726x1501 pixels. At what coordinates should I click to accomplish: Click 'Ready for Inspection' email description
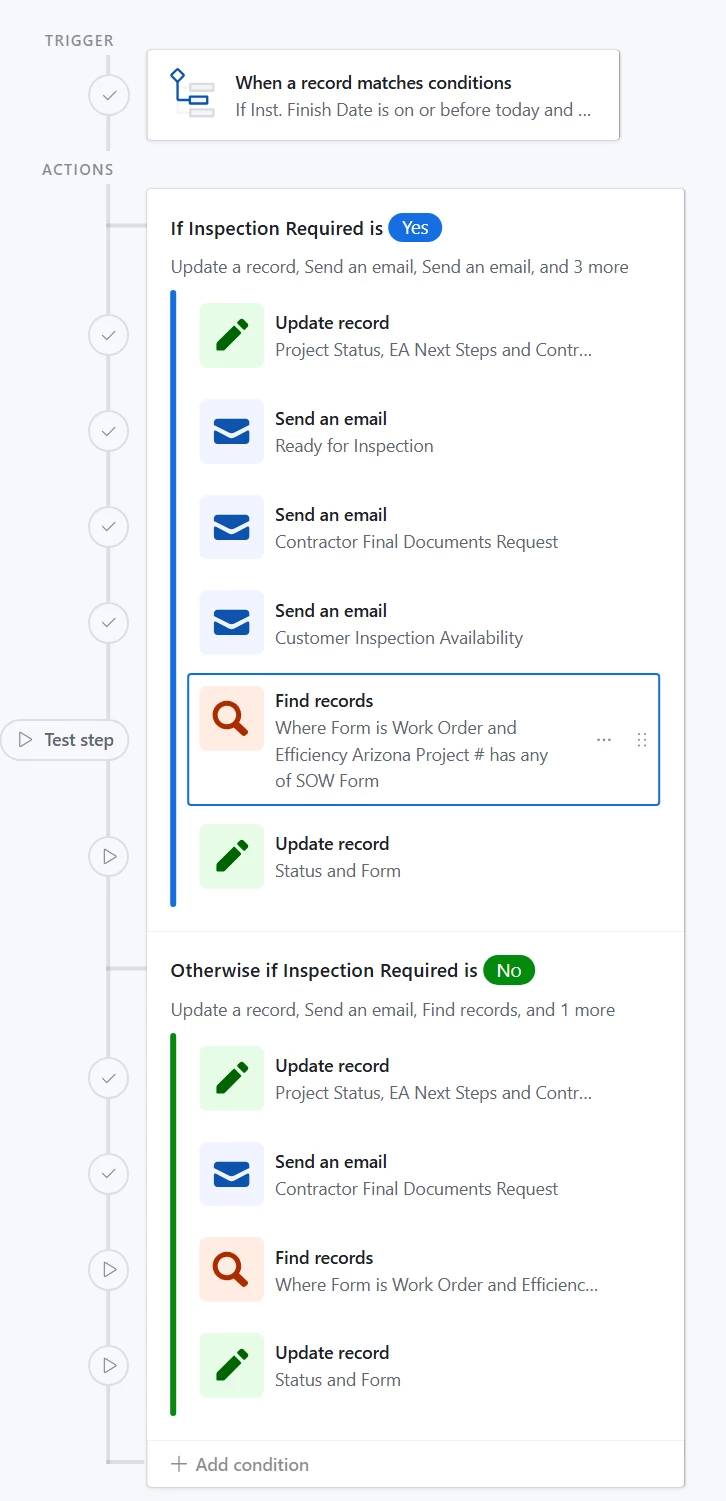pos(355,446)
